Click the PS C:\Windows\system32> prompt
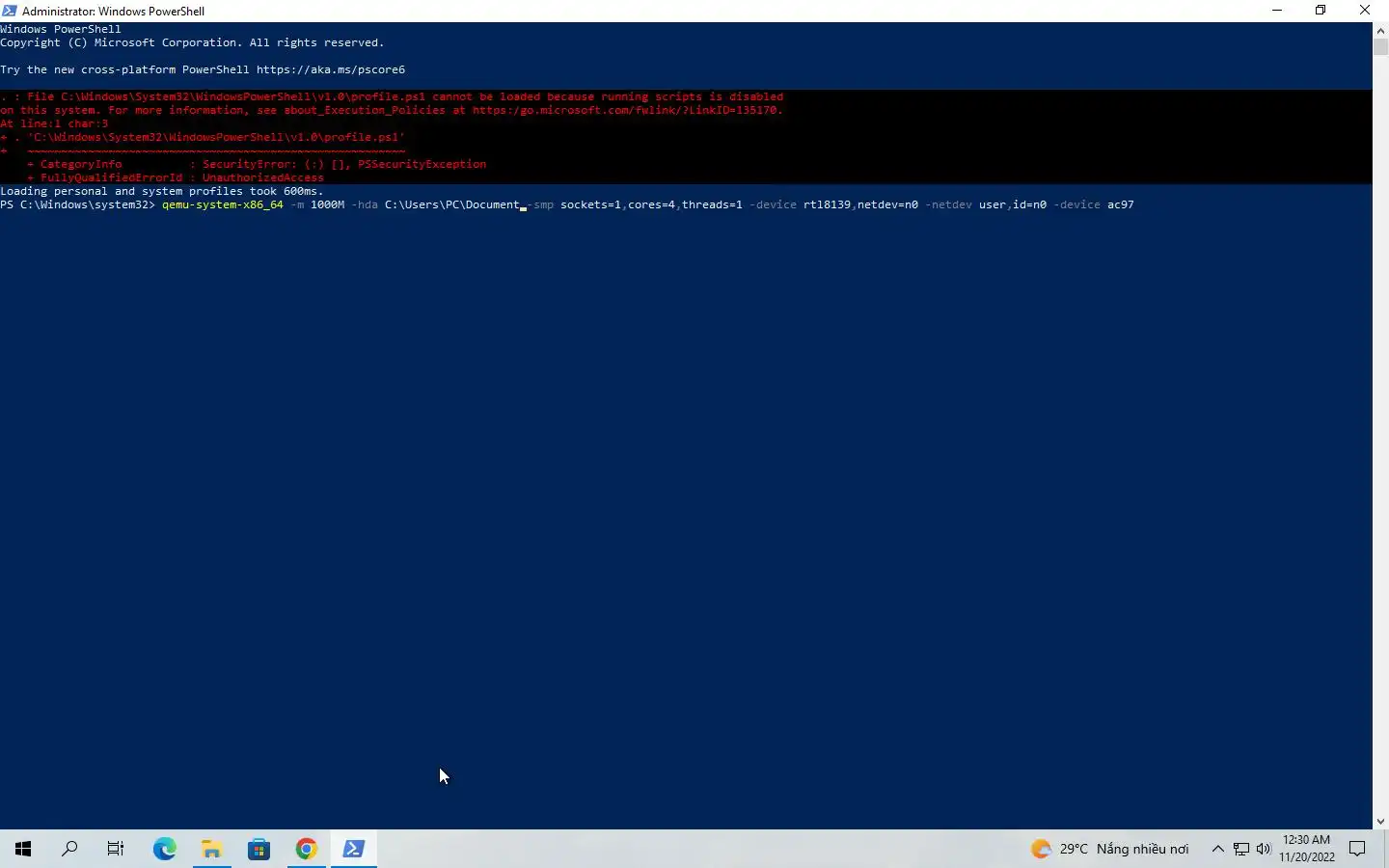Image resolution: width=1389 pixels, height=868 pixels. tap(77, 204)
